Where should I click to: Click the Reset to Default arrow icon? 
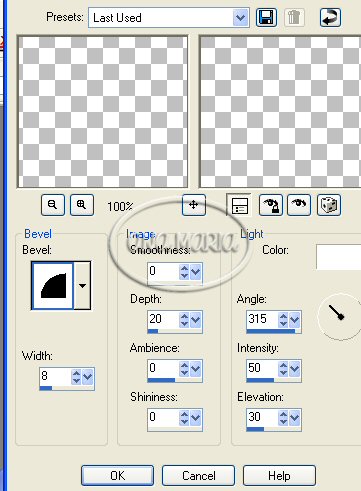click(x=330, y=17)
